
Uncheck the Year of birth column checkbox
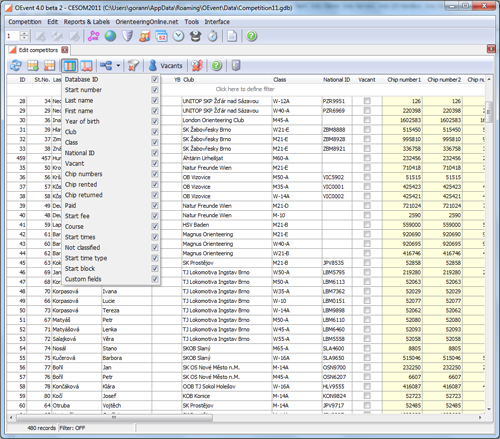(155, 121)
